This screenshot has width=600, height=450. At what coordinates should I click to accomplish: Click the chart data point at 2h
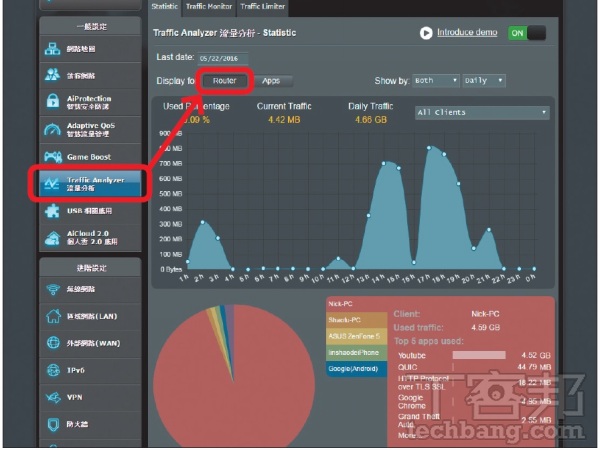click(202, 222)
